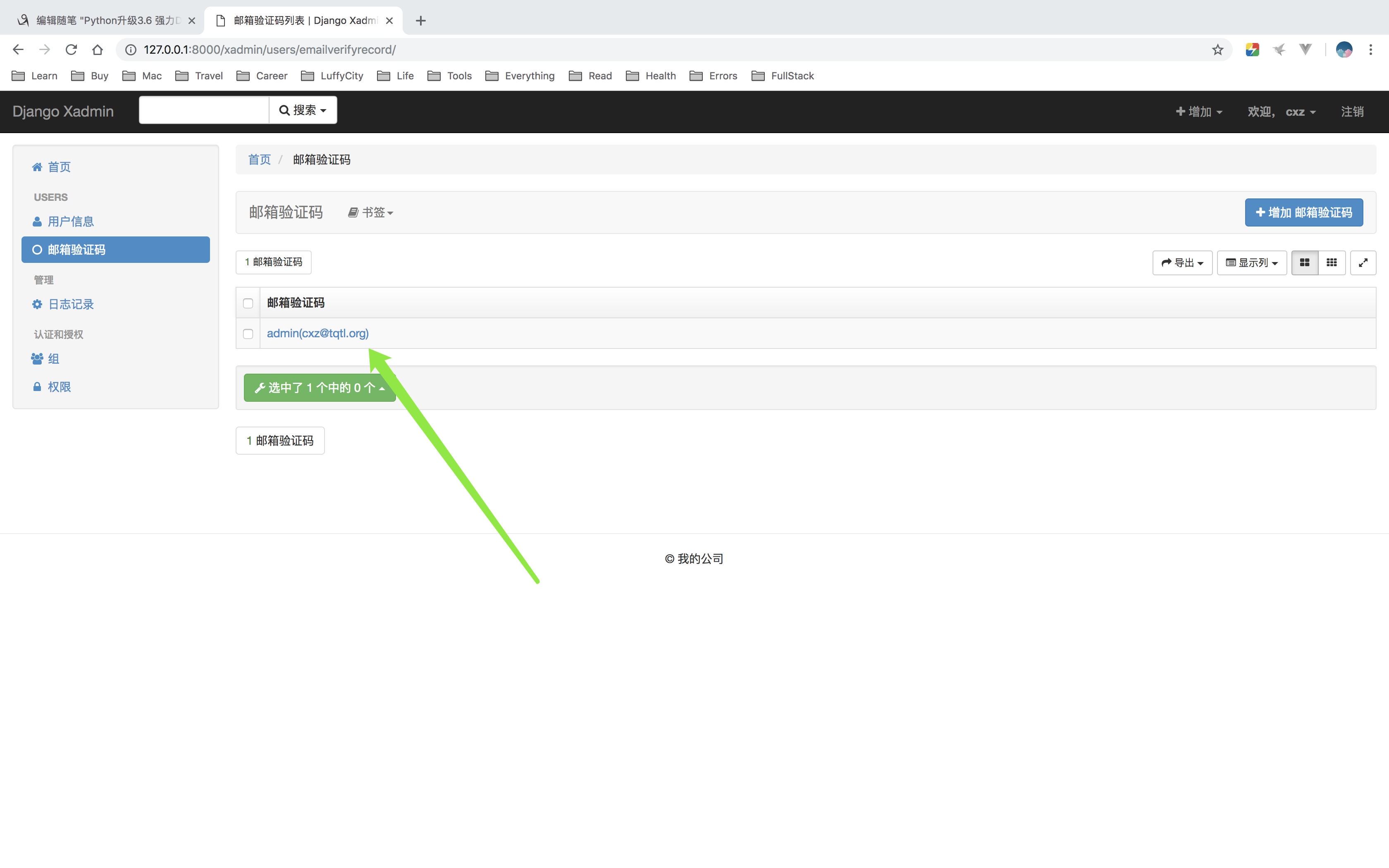The height and width of the screenshot is (868, 1389).
Task: Open the Chrome three-dot menu
Action: [x=1371, y=50]
